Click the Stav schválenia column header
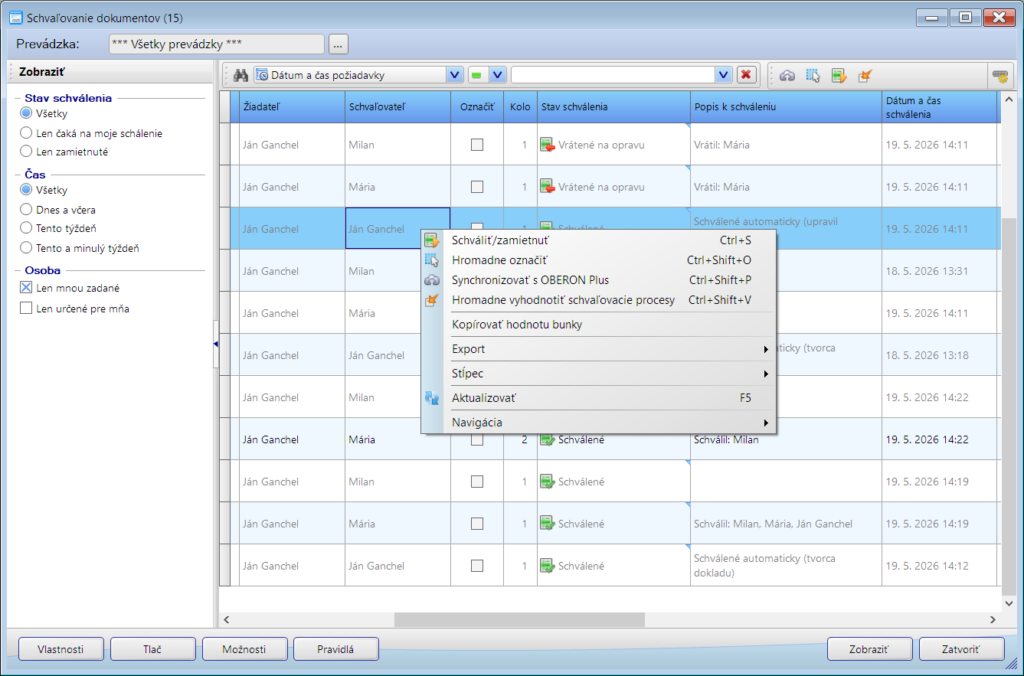The image size is (1024, 676). 614,106
